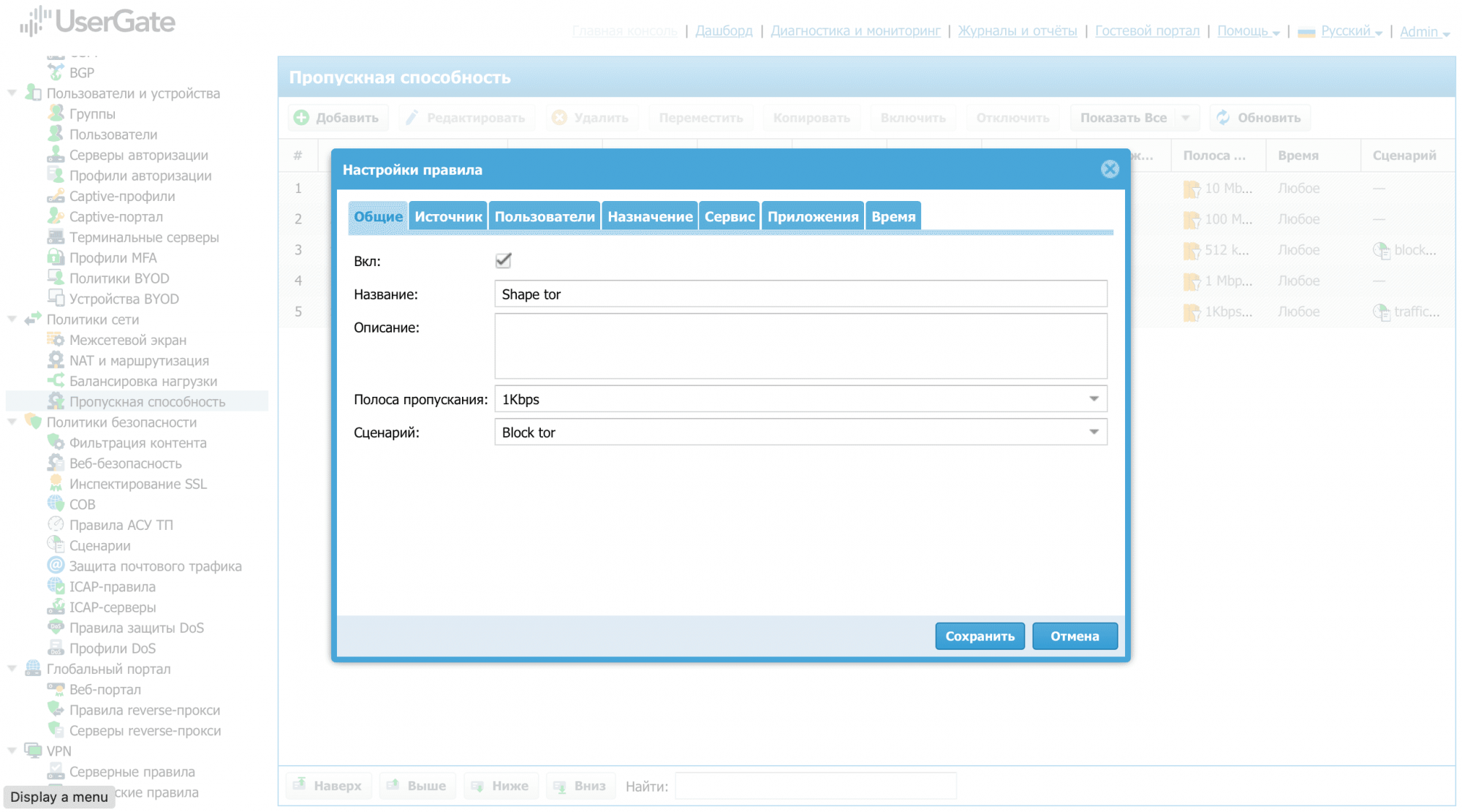Click the Обновить refresh icon
The image size is (1462, 812).
[x=1223, y=118]
